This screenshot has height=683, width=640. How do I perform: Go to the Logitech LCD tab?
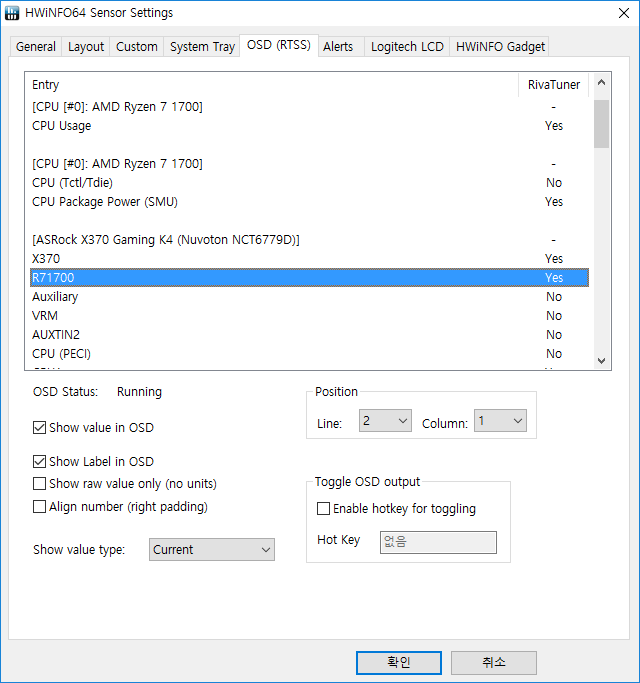(407, 47)
